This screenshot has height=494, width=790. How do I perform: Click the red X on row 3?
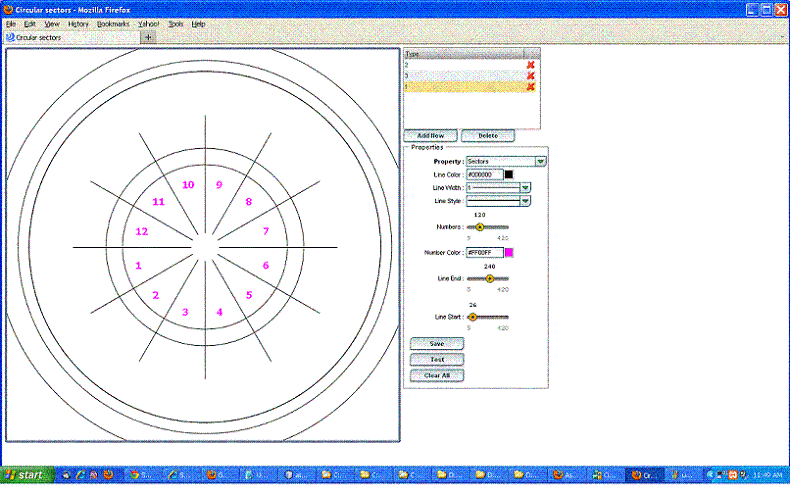(x=531, y=76)
